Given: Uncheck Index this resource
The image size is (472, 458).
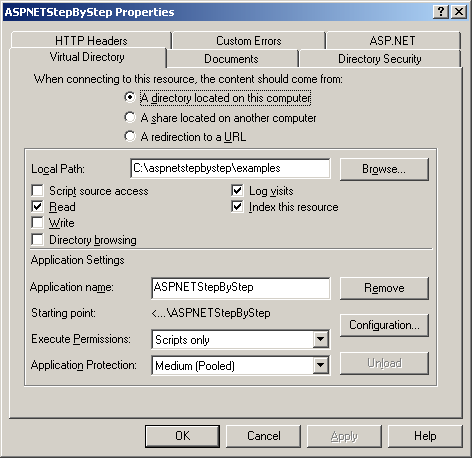Looking at the screenshot, I should 237,207.
